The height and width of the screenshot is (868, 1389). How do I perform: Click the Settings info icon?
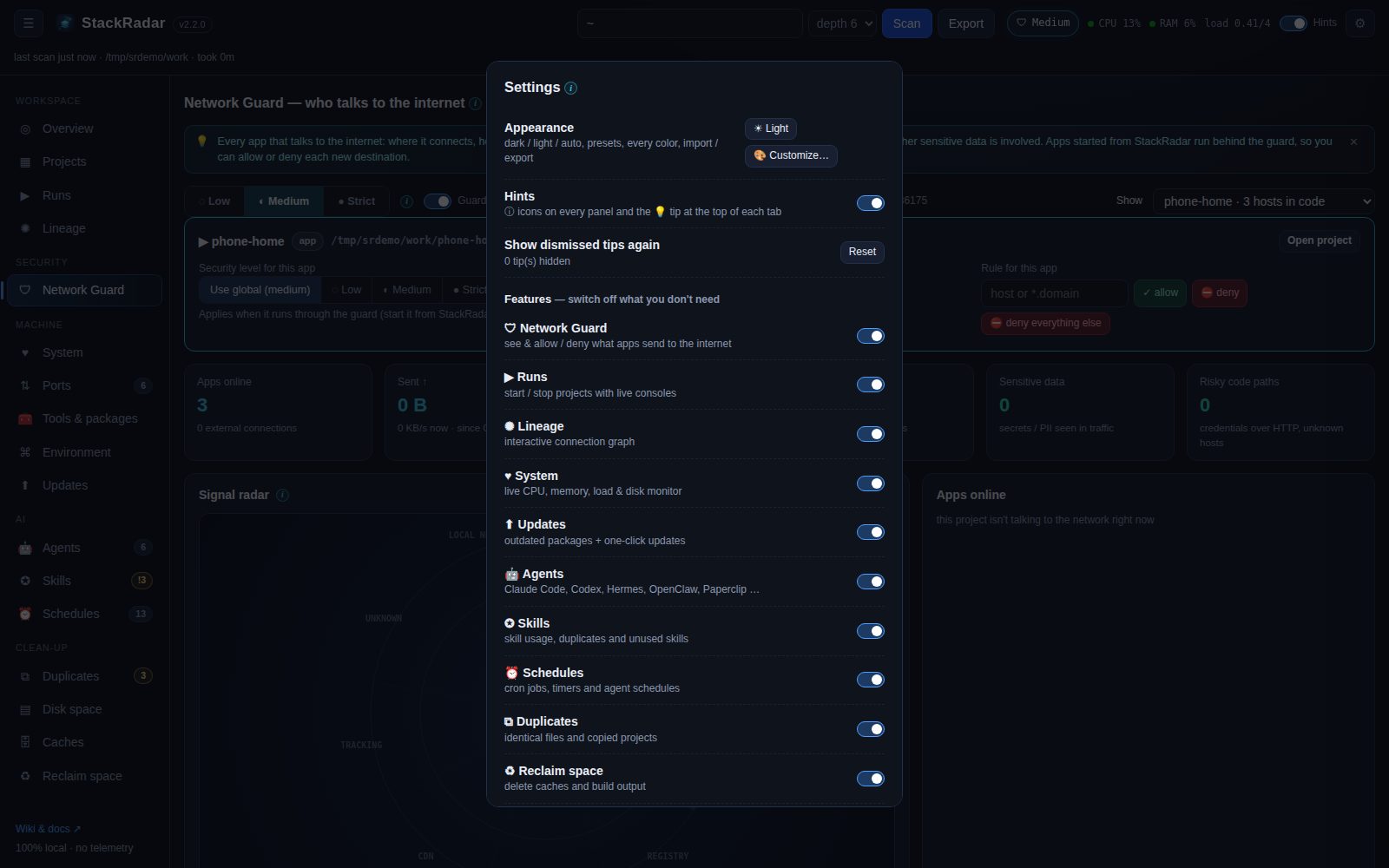570,88
